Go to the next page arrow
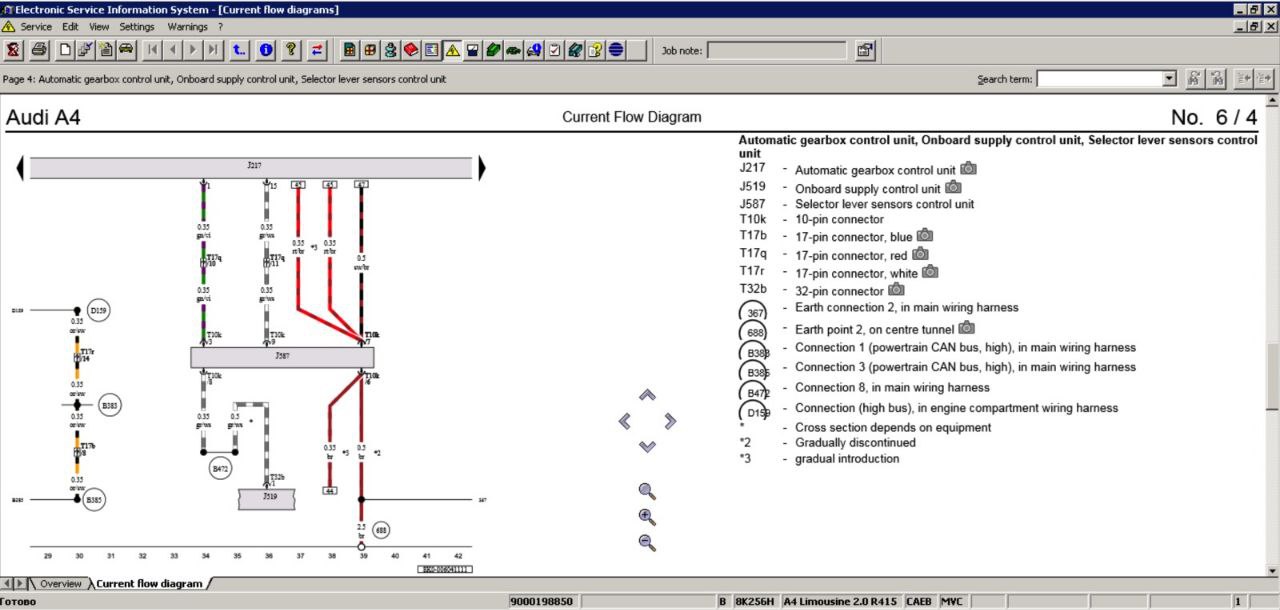Image resolution: width=1280 pixels, height=610 pixels. click(193, 49)
